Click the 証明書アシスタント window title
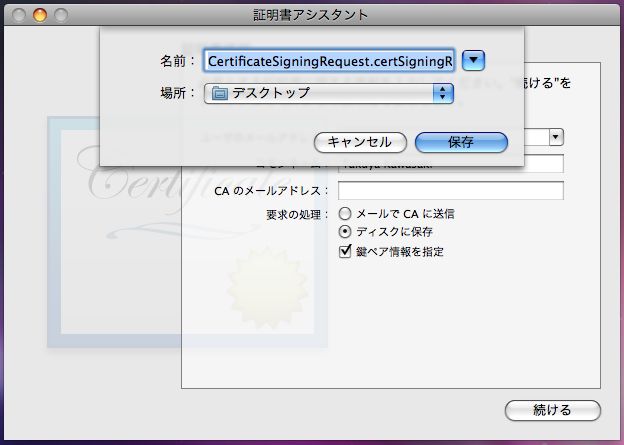Image resolution: width=624 pixels, height=445 pixels. coord(311,15)
